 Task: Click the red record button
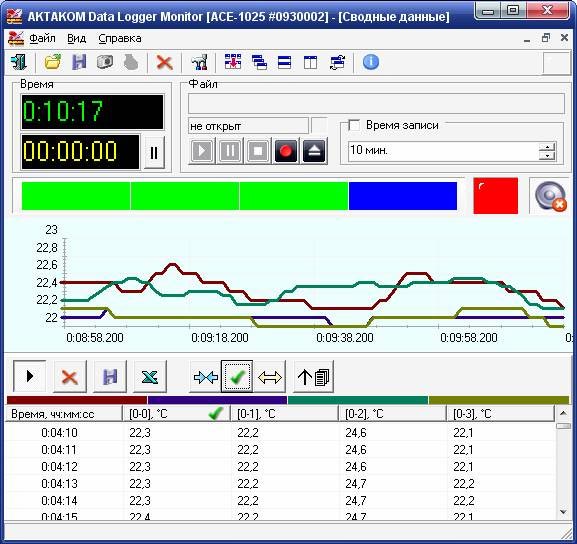coord(286,151)
